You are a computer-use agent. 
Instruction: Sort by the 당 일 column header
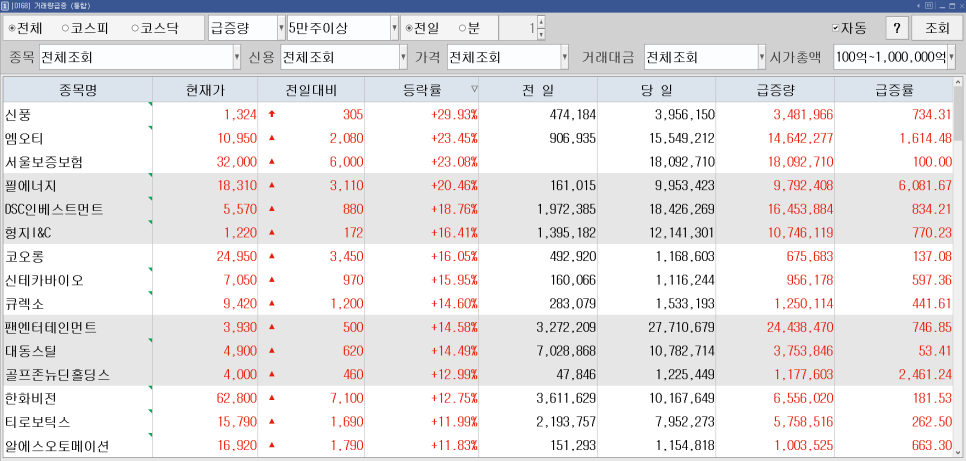click(x=656, y=90)
